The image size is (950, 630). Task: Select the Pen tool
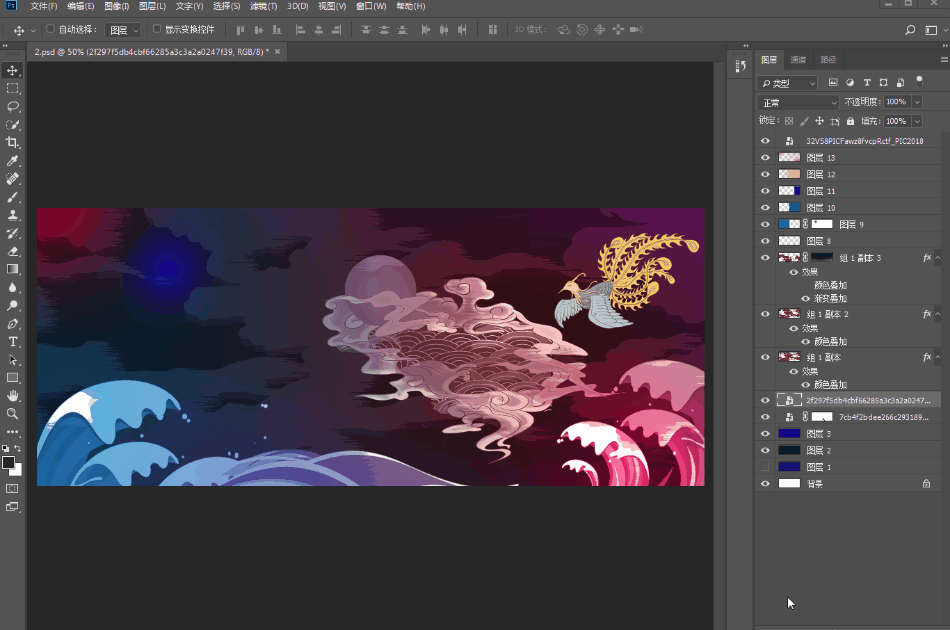click(x=12, y=323)
